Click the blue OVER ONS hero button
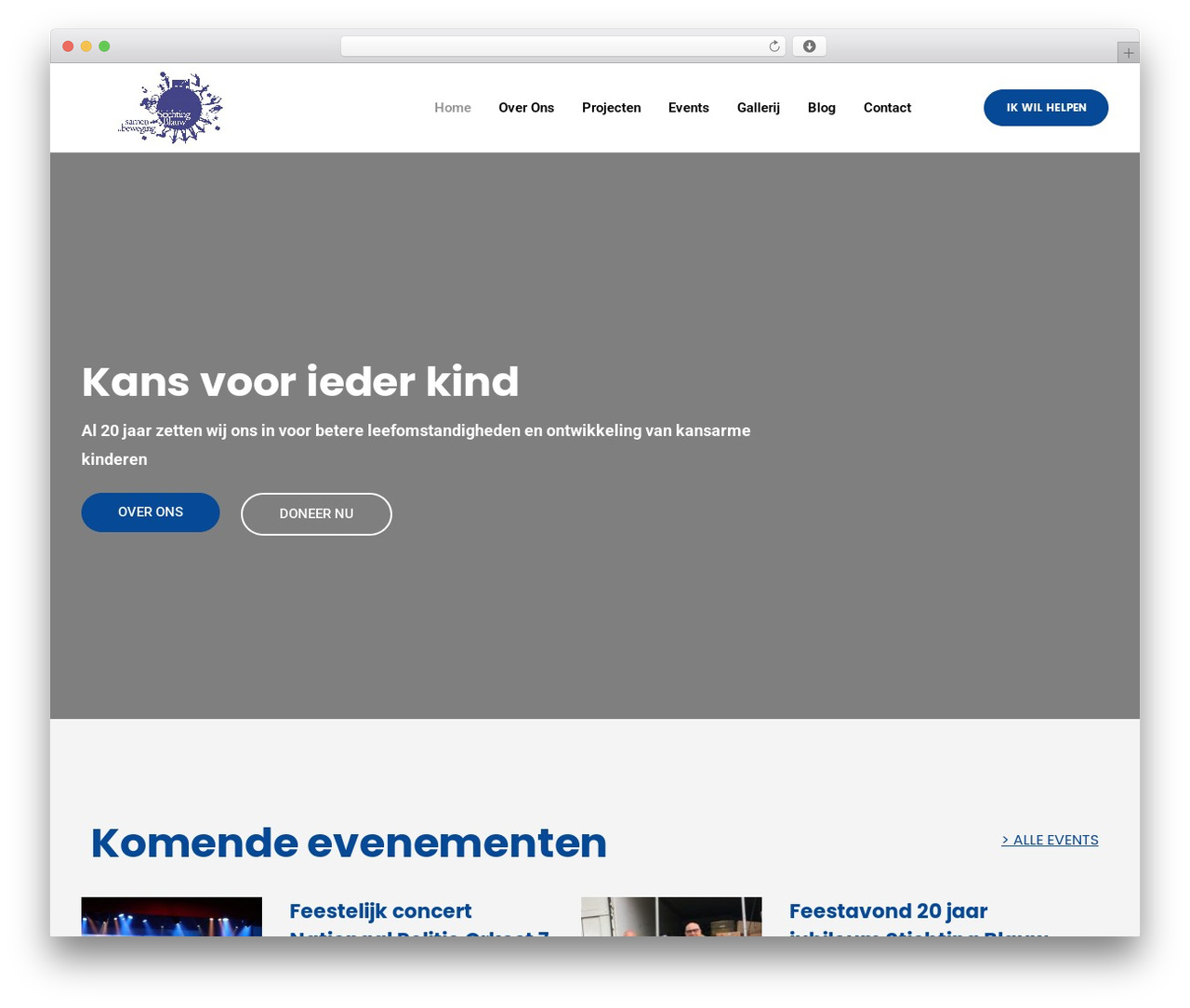This screenshot has height=1008, width=1190. coord(151,512)
